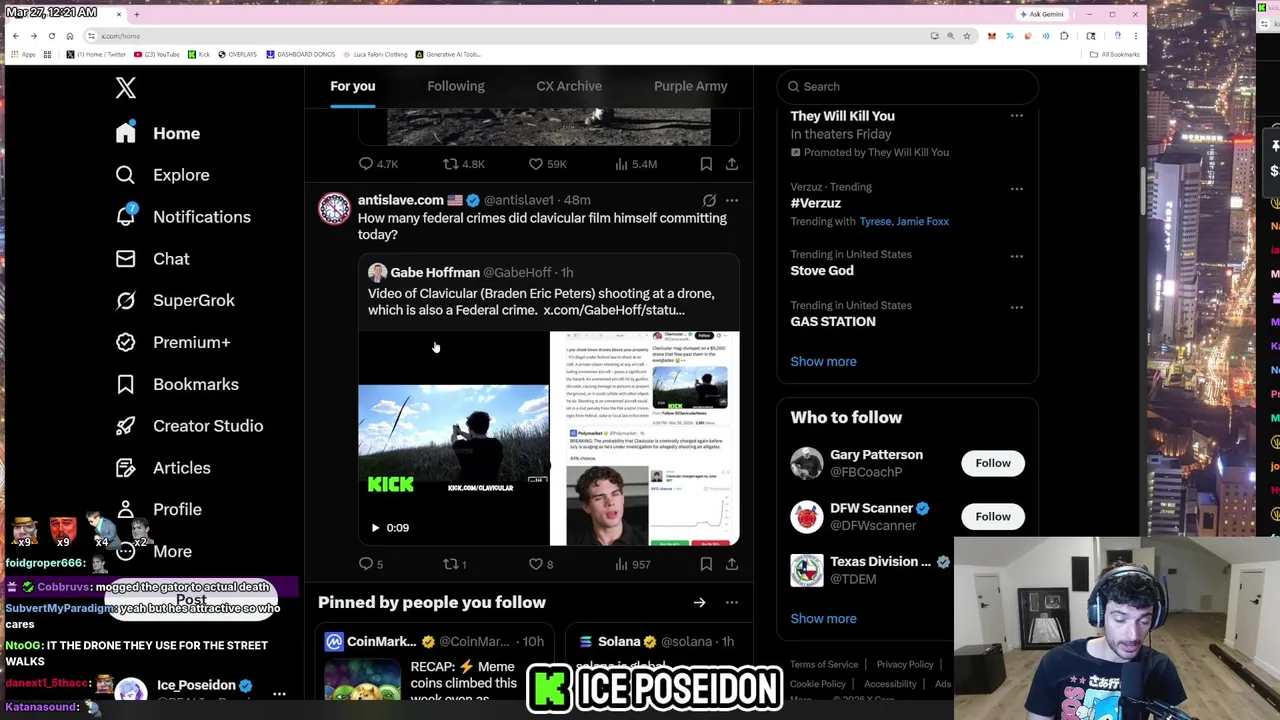Reply to antislave post with 5 replies
Viewport: 1280px width, 720px height.
[366, 564]
